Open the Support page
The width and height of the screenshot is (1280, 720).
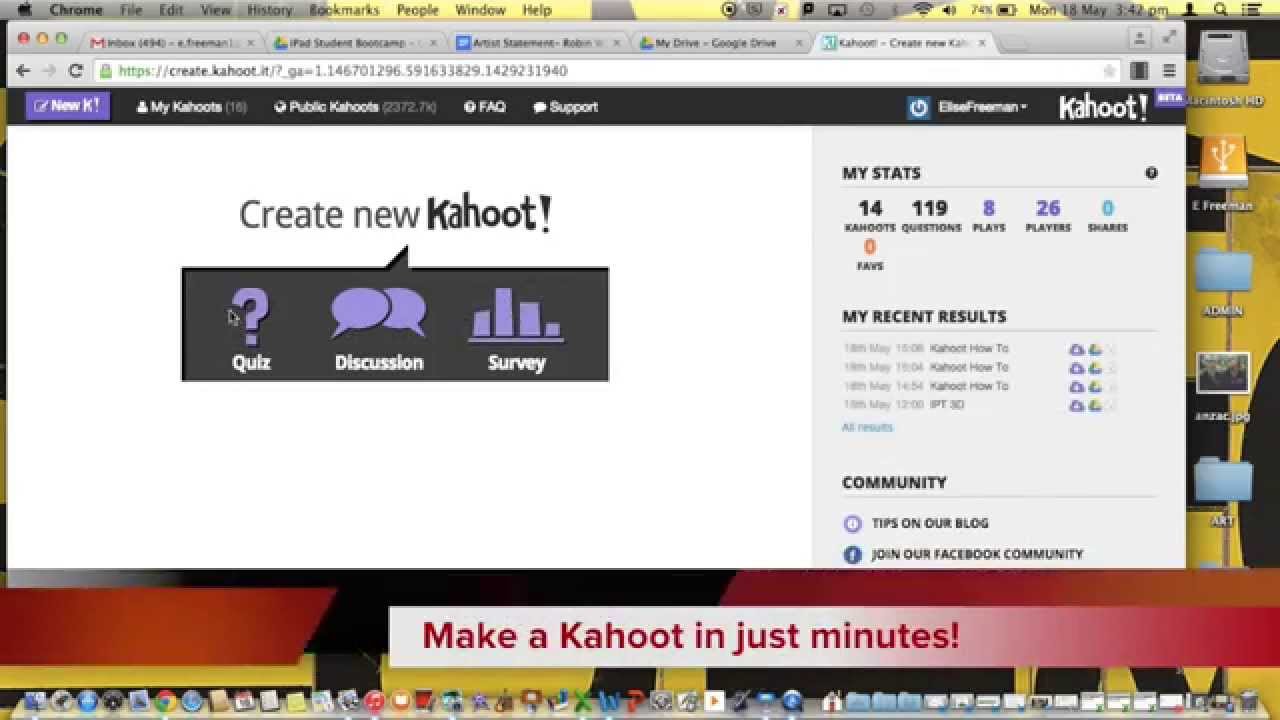565,107
